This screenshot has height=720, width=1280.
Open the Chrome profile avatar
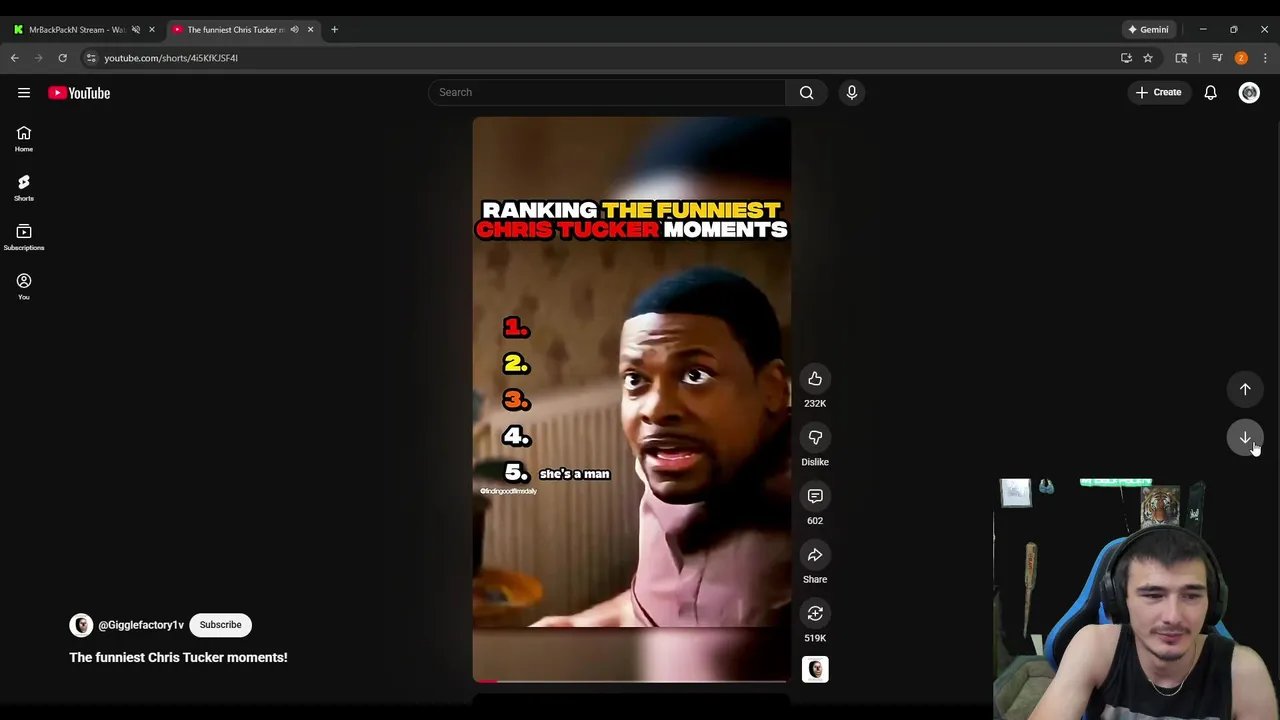pos(1241,58)
